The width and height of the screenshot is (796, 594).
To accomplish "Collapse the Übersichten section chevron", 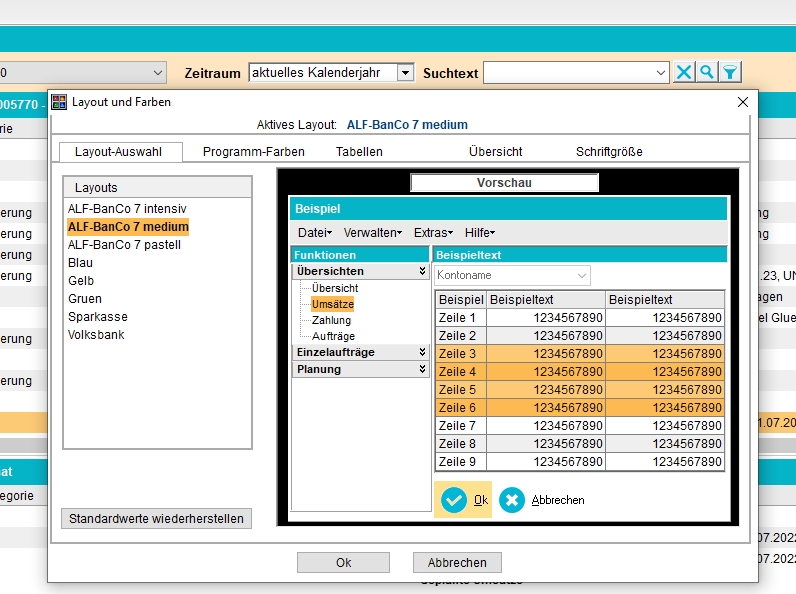I will tap(422, 271).
